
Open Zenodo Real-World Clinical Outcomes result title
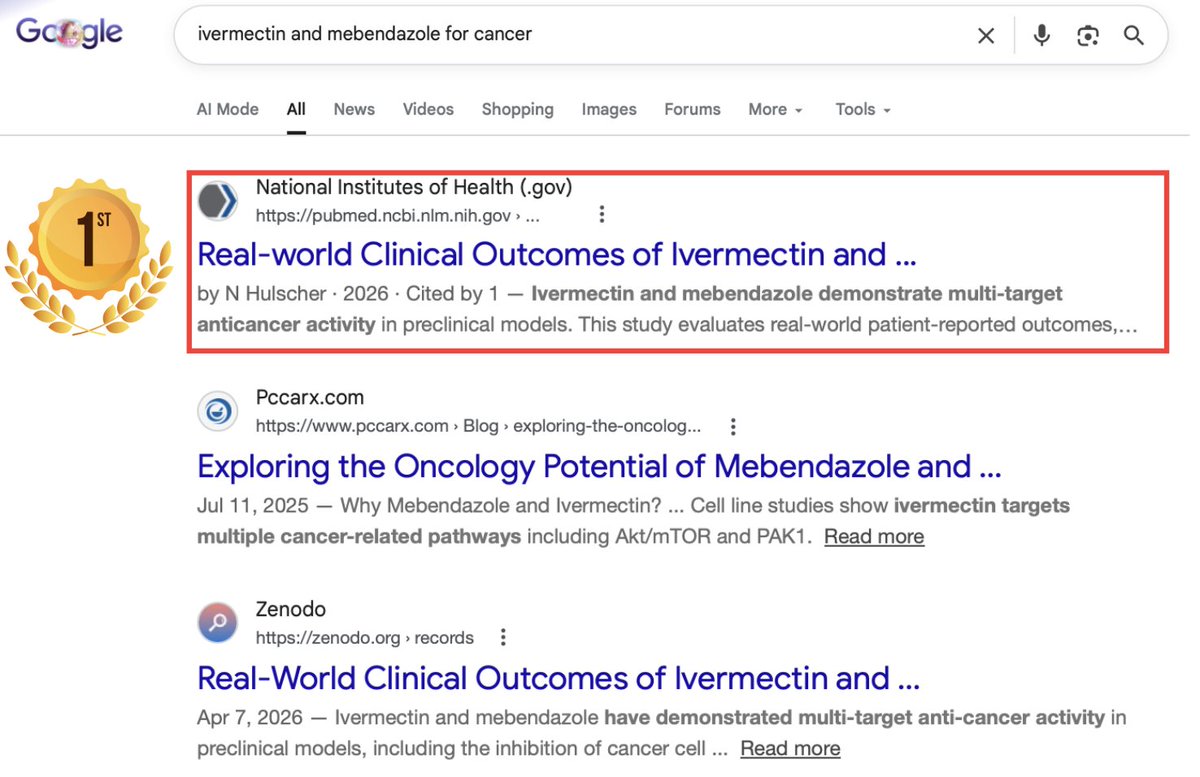[558, 679]
